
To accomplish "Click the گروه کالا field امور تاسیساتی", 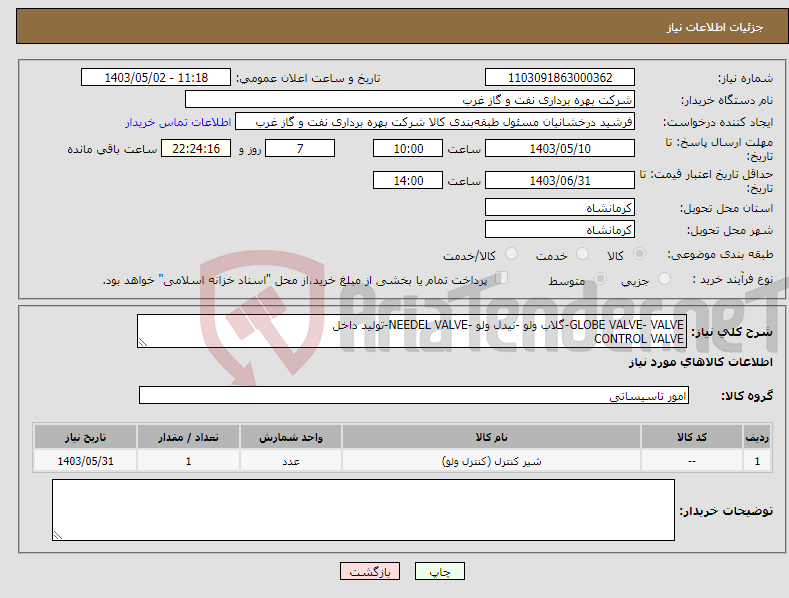I will click(x=414, y=396).
